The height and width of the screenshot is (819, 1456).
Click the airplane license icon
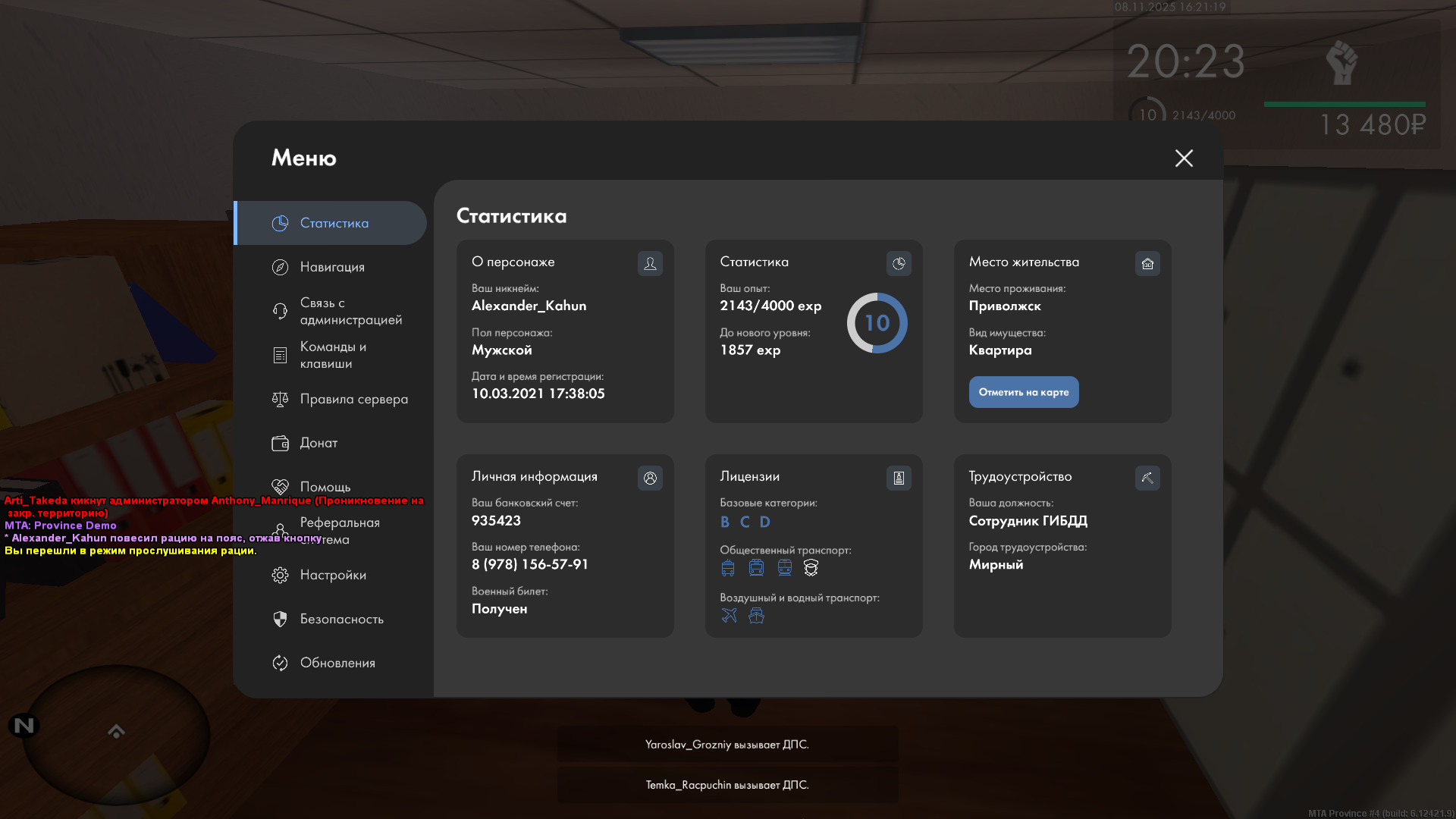pos(729,615)
